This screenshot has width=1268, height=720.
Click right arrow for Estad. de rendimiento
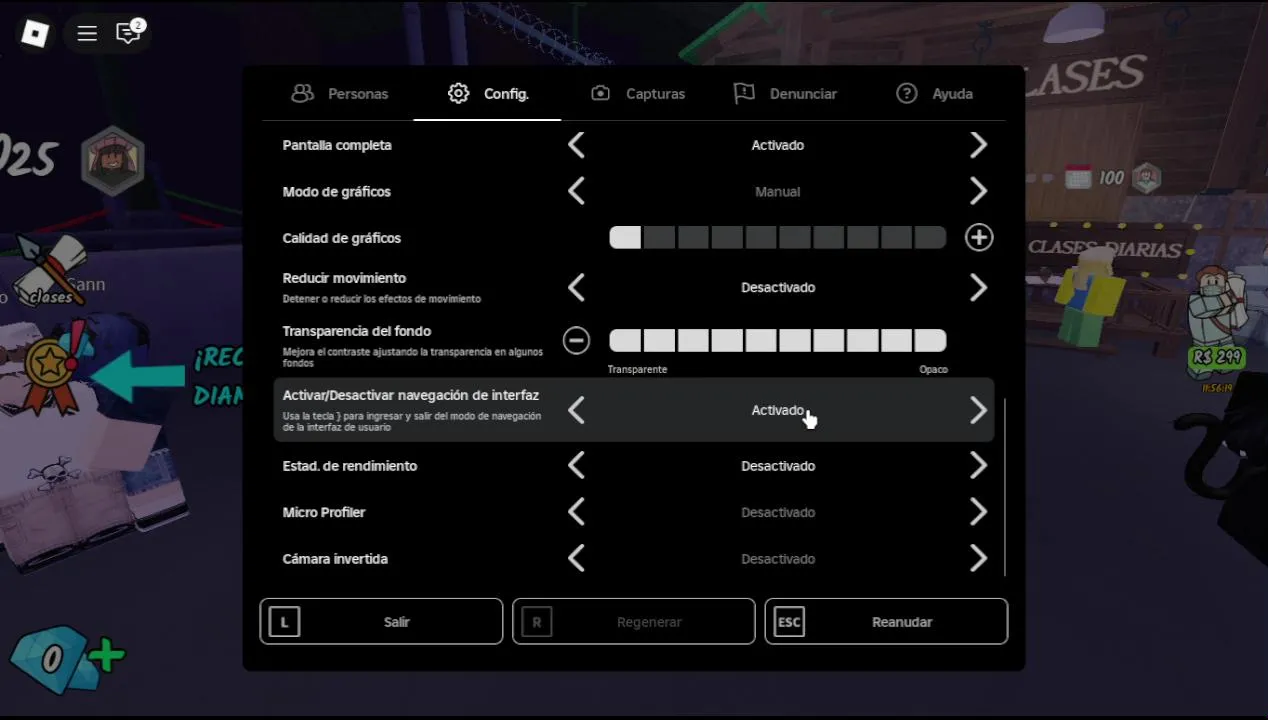[x=978, y=466]
